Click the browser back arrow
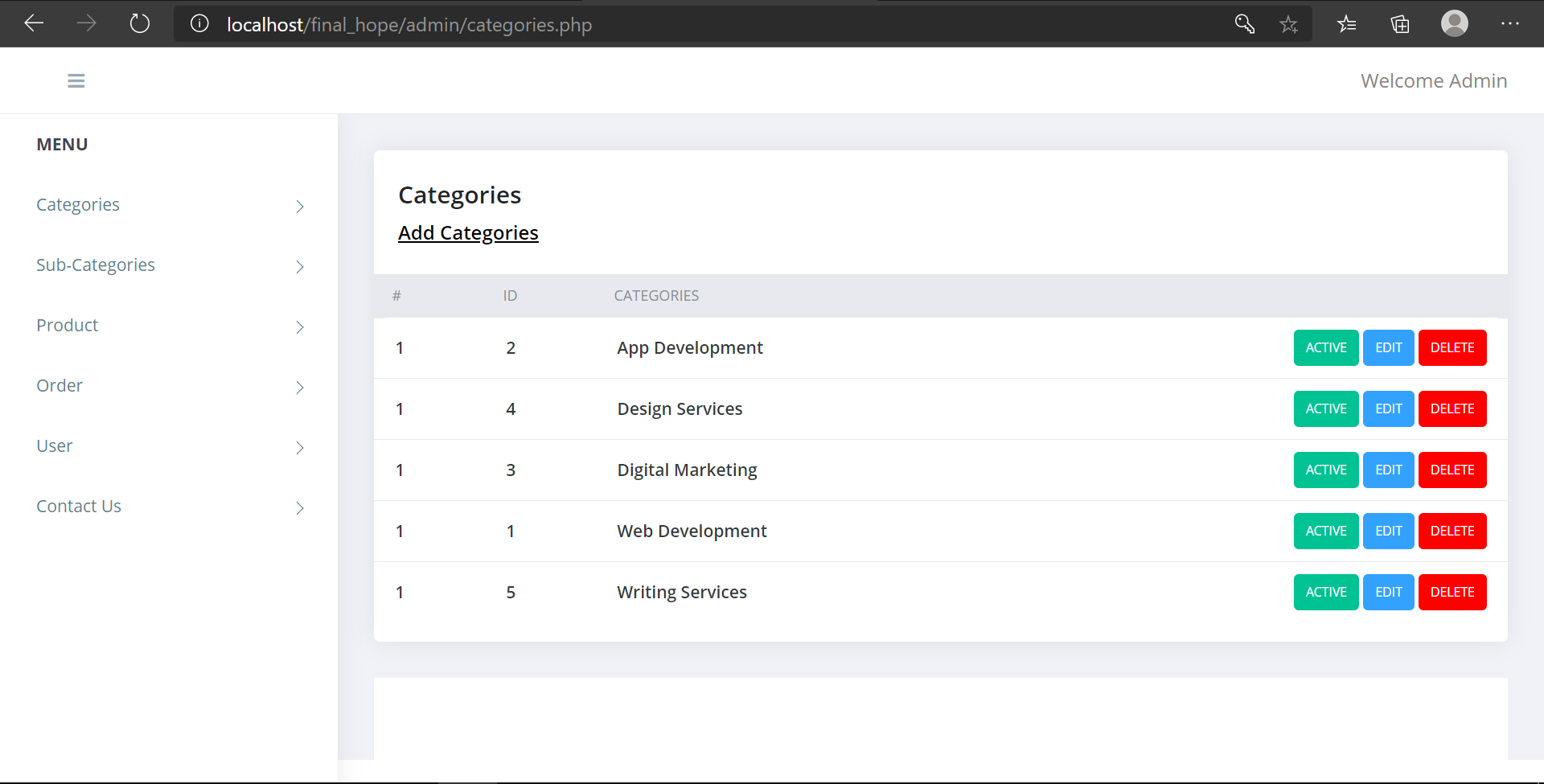Screen dimensions: 1544x784 [x=34, y=23]
